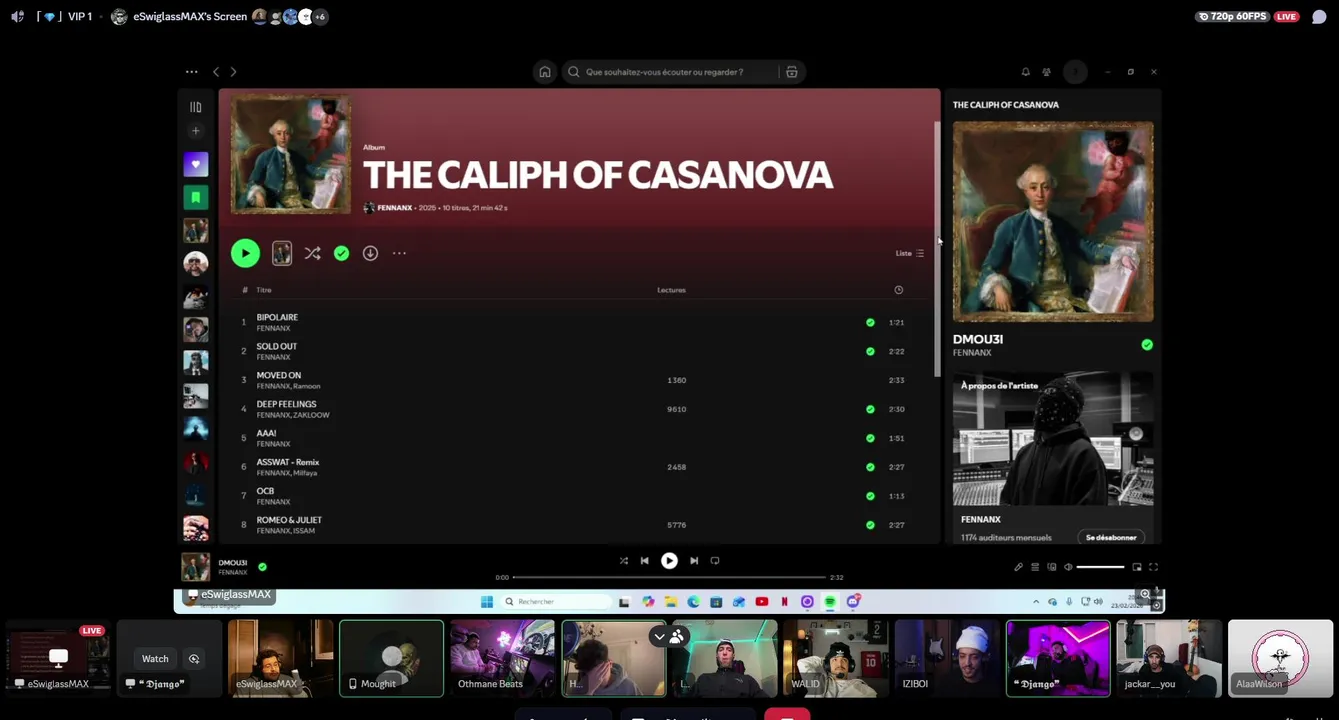The height and width of the screenshot is (720, 1339).
Task: Open the Browse icon in search bar
Action: (792, 72)
